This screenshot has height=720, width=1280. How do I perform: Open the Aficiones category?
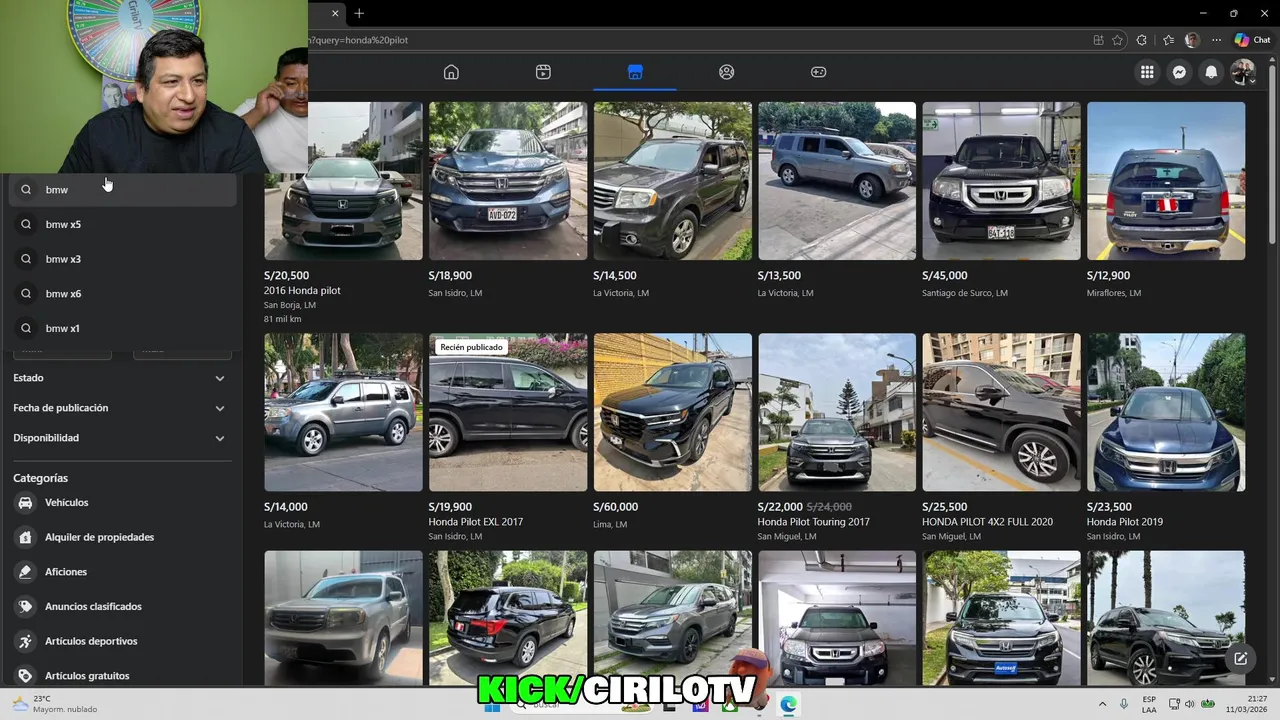[120, 572]
